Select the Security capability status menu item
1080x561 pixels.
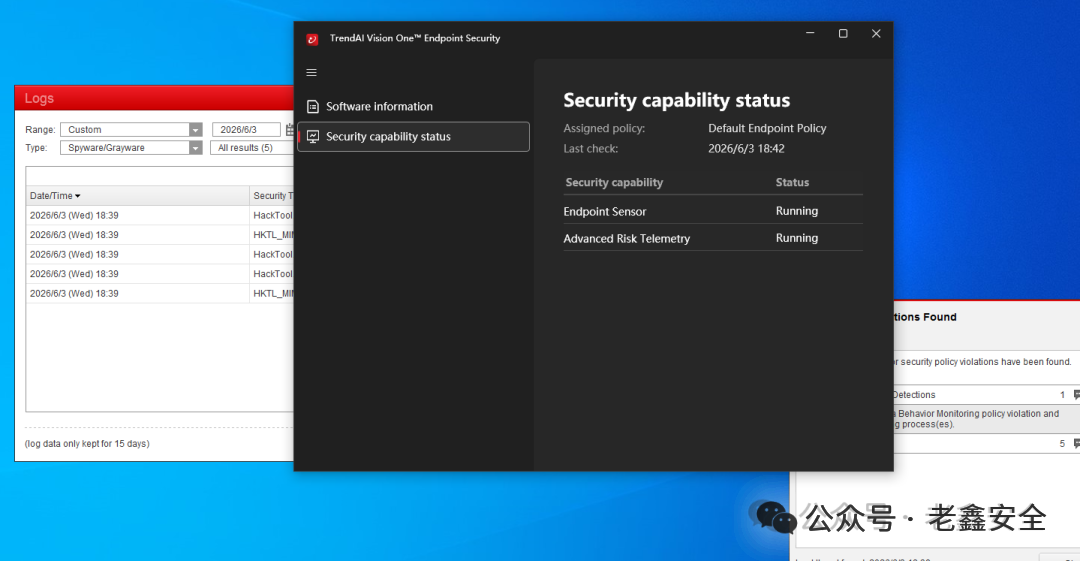point(413,136)
